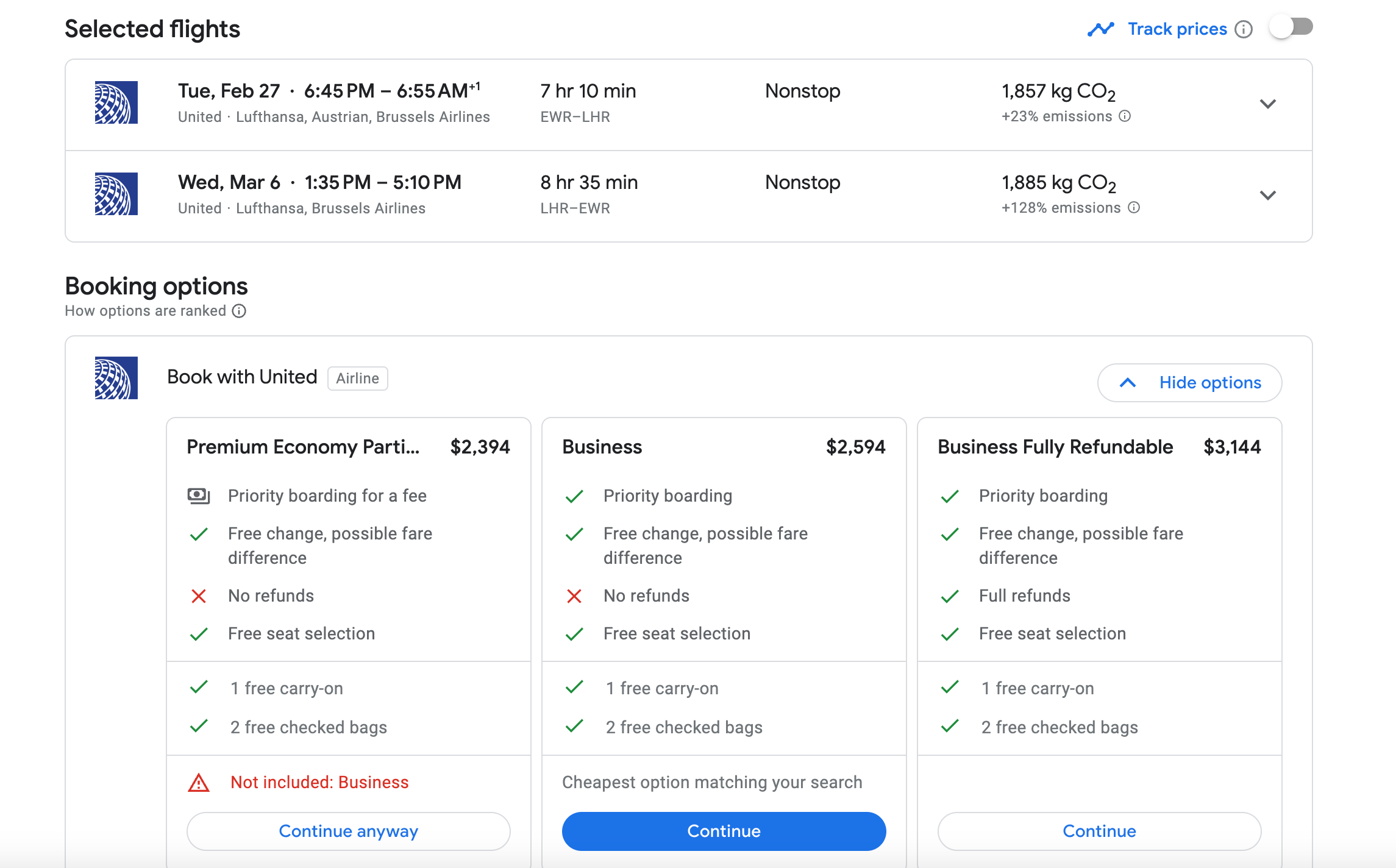Click Business free change checkmark
The height and width of the screenshot is (868, 1396).
point(574,535)
